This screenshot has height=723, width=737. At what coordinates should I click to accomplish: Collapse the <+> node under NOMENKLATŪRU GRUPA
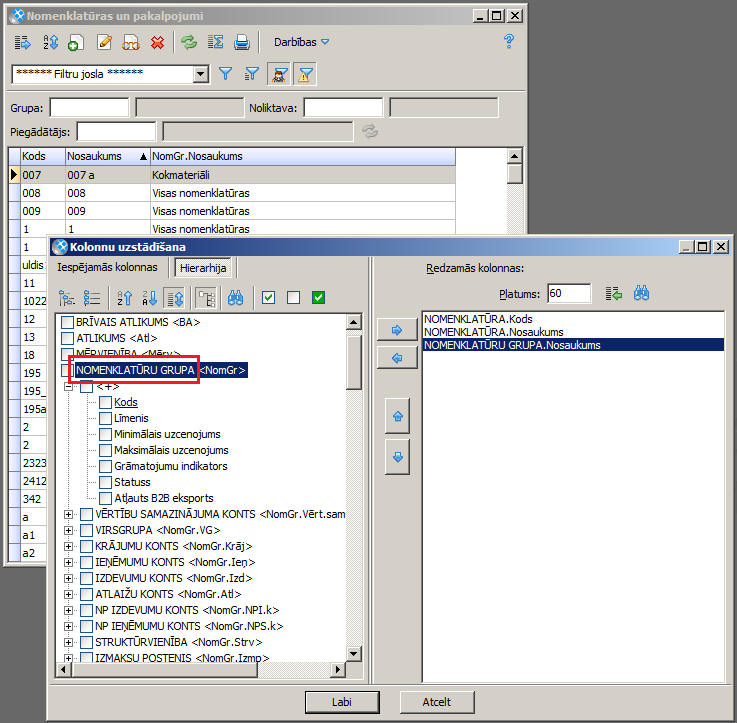69,386
